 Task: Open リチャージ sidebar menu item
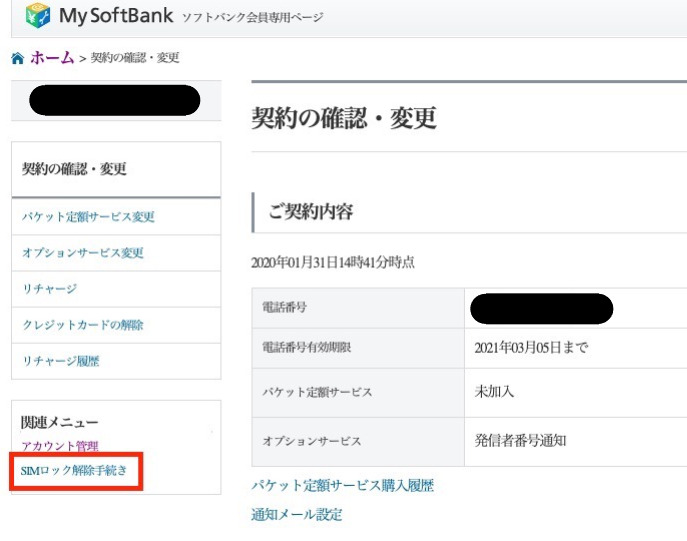[50, 289]
